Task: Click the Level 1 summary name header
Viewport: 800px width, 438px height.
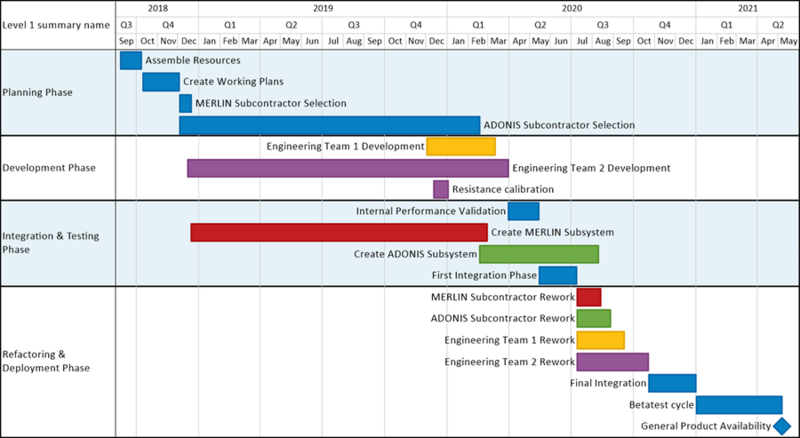Action: [x=56, y=25]
